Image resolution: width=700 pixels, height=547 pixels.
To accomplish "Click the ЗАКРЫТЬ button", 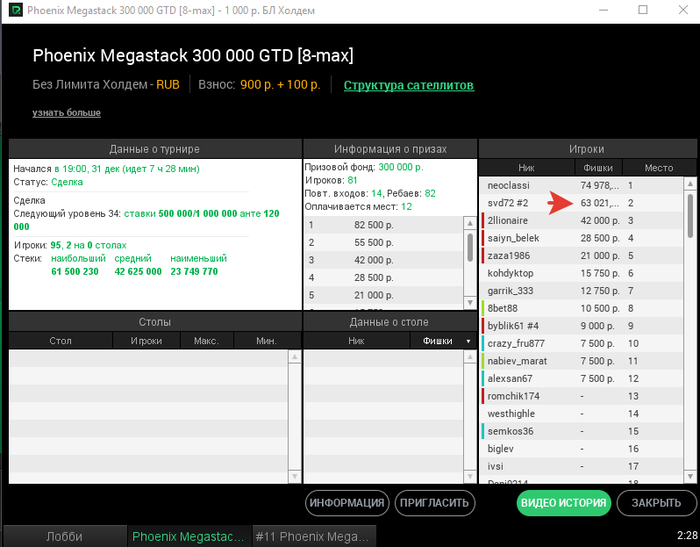I will pos(656,503).
